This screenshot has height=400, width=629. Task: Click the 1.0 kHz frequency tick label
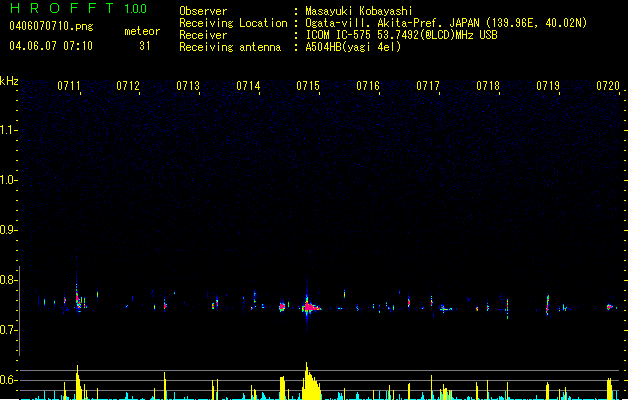pyautogui.click(x=8, y=180)
